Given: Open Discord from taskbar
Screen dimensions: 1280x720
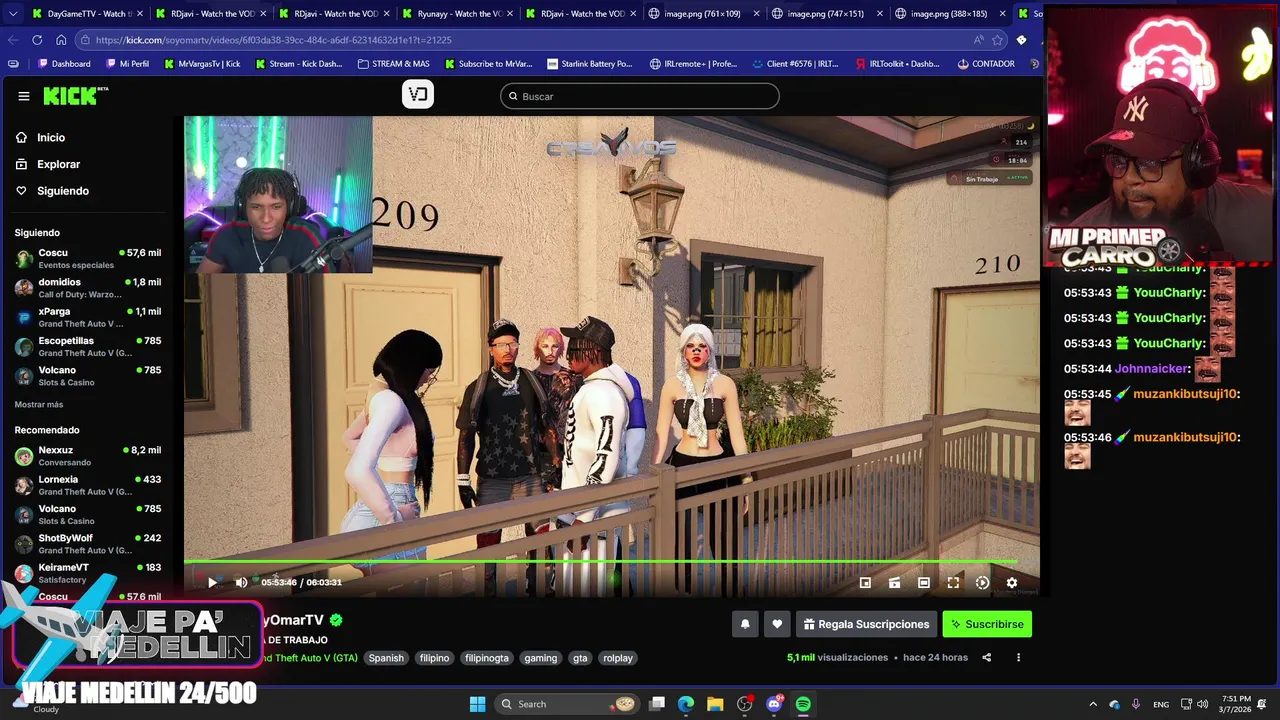Looking at the screenshot, I should click(774, 704).
